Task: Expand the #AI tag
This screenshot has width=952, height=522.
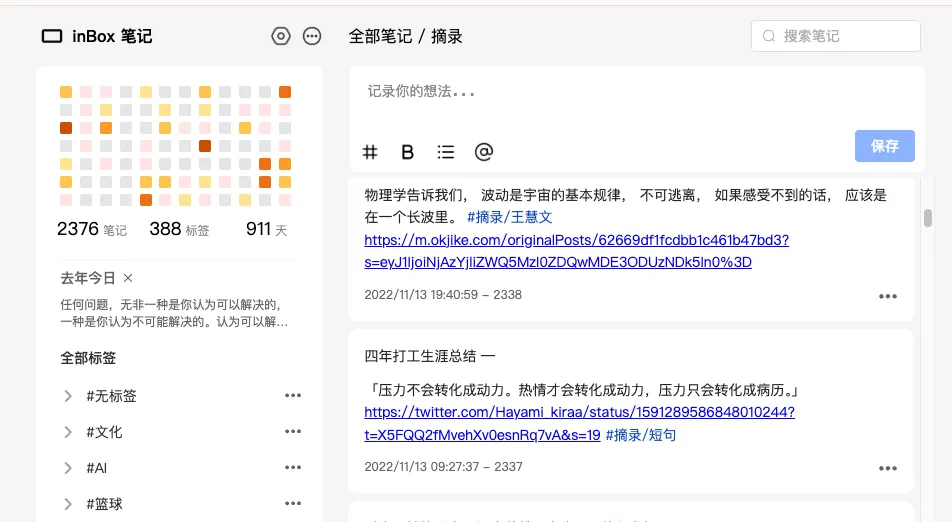Action: (x=68, y=468)
